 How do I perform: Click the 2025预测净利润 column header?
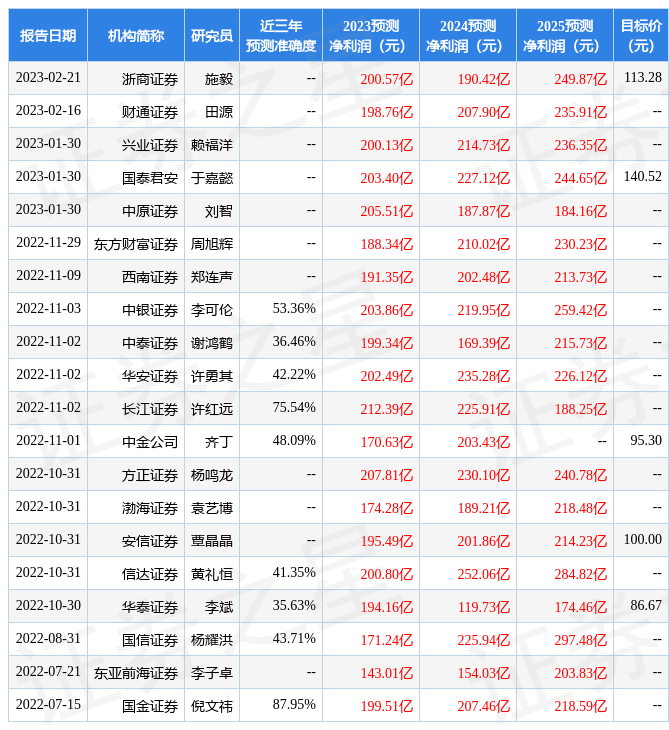(565, 35)
